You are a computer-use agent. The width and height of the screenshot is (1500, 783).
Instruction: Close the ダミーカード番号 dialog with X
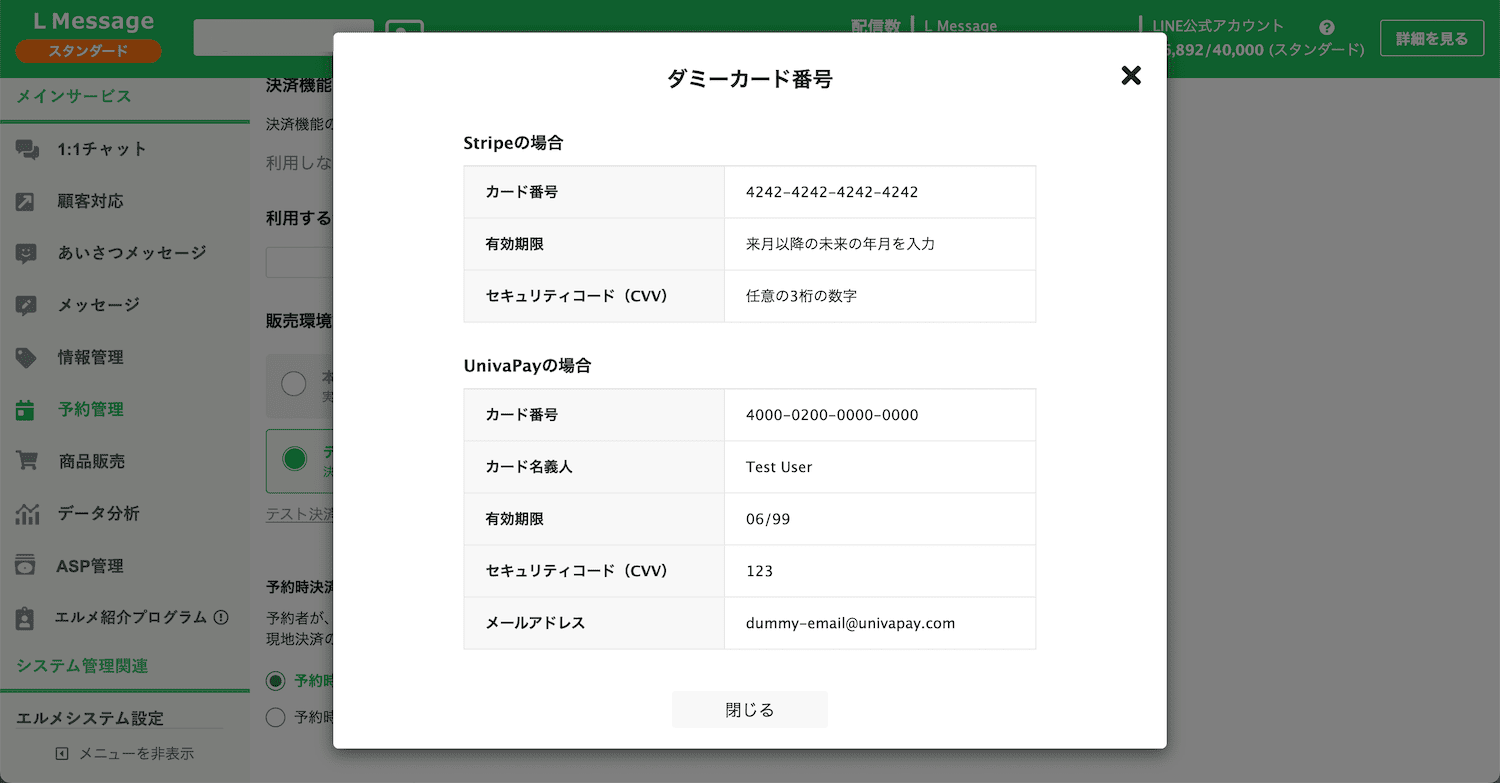click(x=1131, y=75)
